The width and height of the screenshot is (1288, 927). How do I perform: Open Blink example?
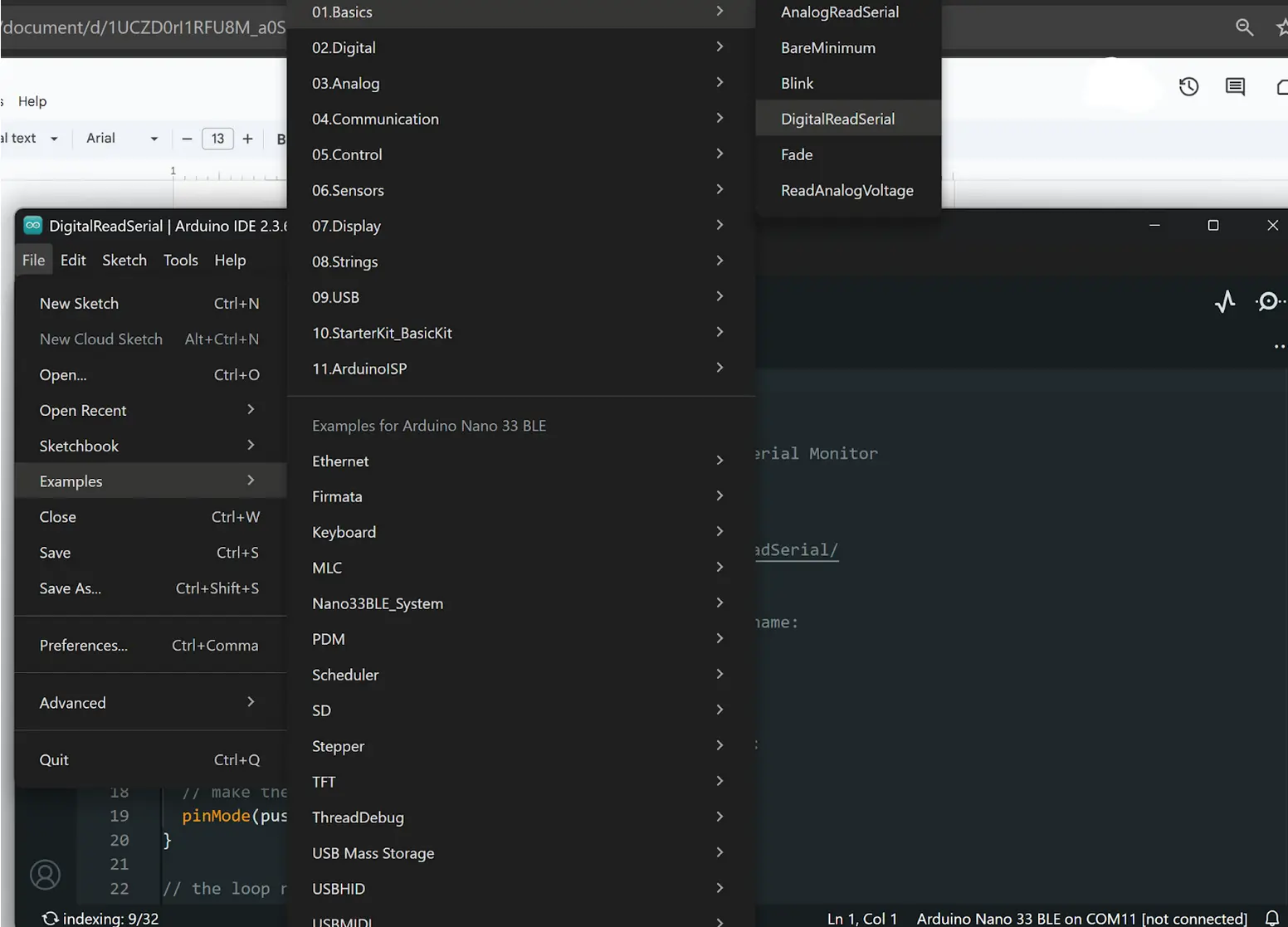848,84
